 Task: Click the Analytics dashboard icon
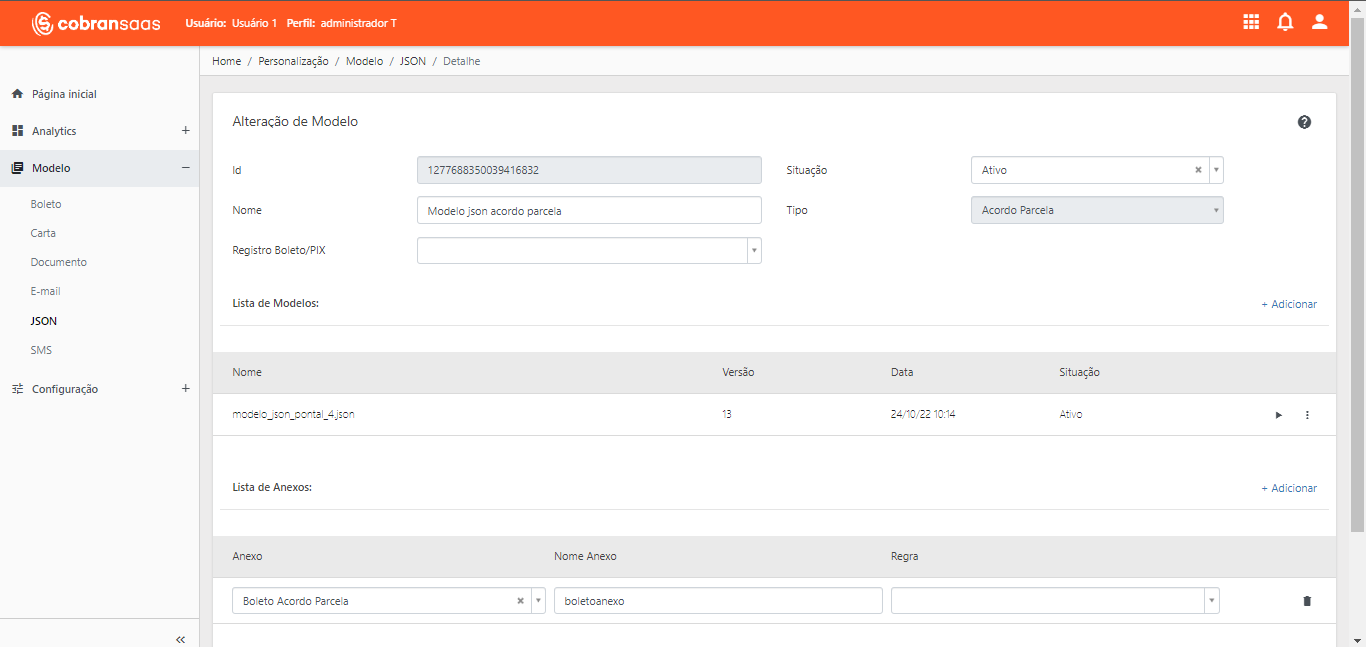(17, 131)
